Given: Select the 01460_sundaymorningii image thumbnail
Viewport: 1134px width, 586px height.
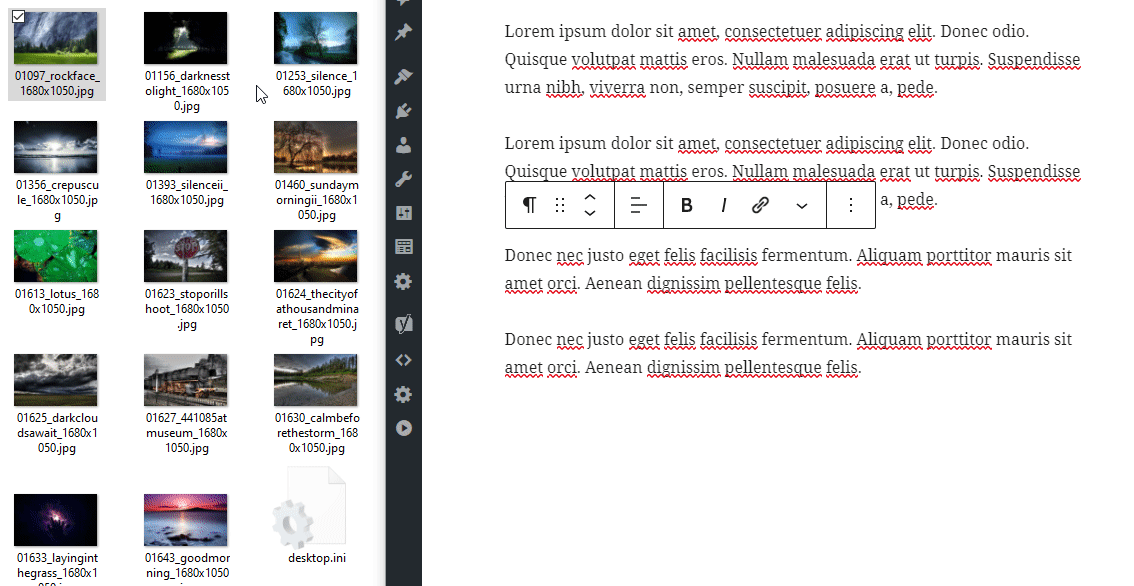Looking at the screenshot, I should [315, 147].
